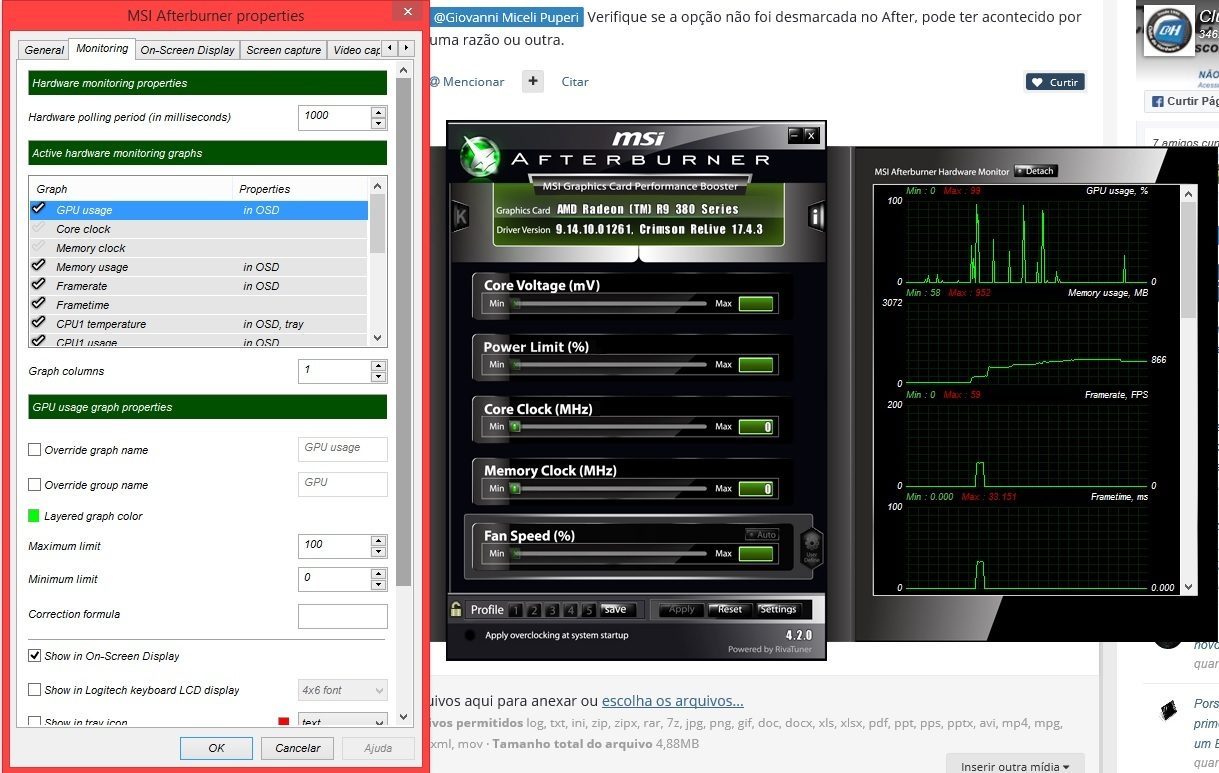Check Override group name
The image size is (1219, 773).
(35, 485)
